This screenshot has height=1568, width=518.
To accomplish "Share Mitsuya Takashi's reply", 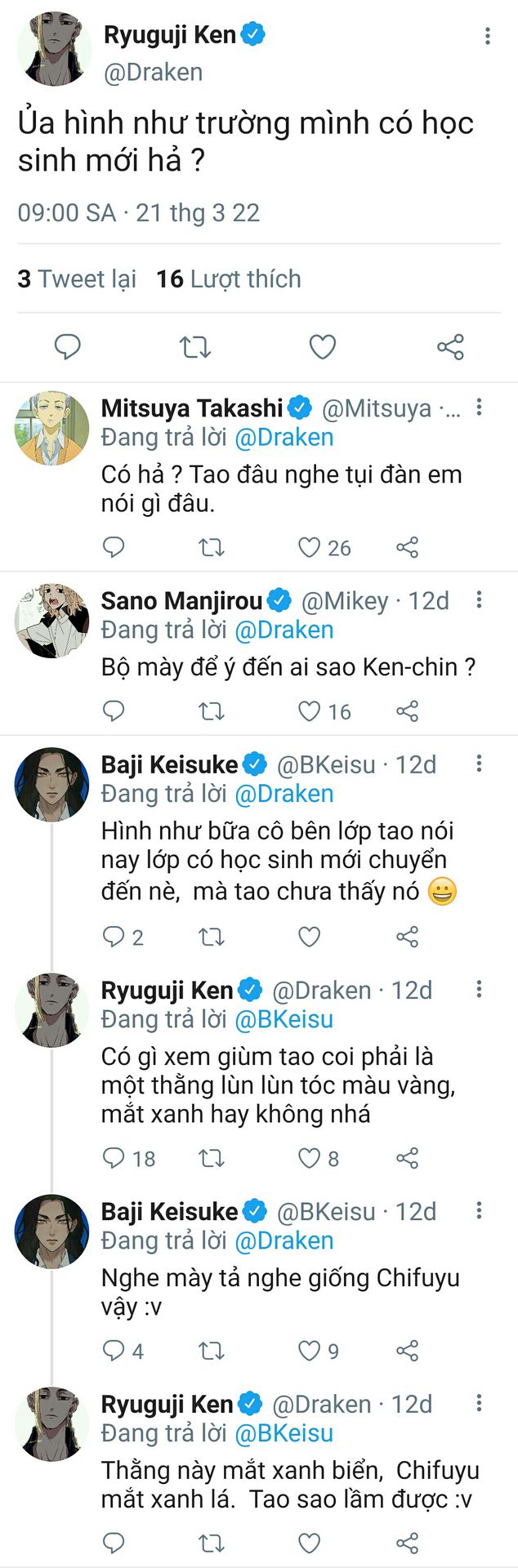I will tap(407, 547).
